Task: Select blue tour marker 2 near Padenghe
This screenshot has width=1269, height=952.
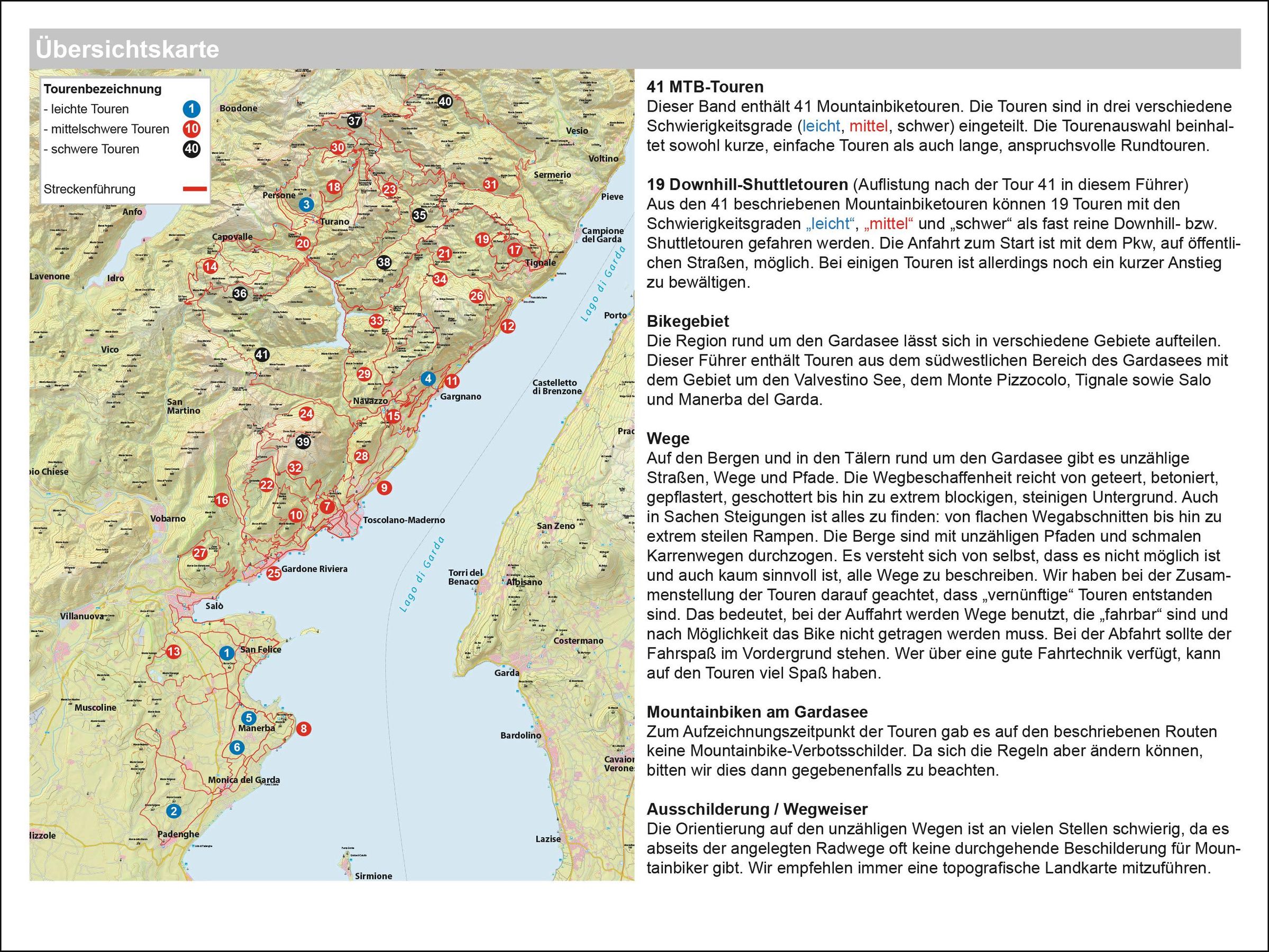Action: (174, 811)
